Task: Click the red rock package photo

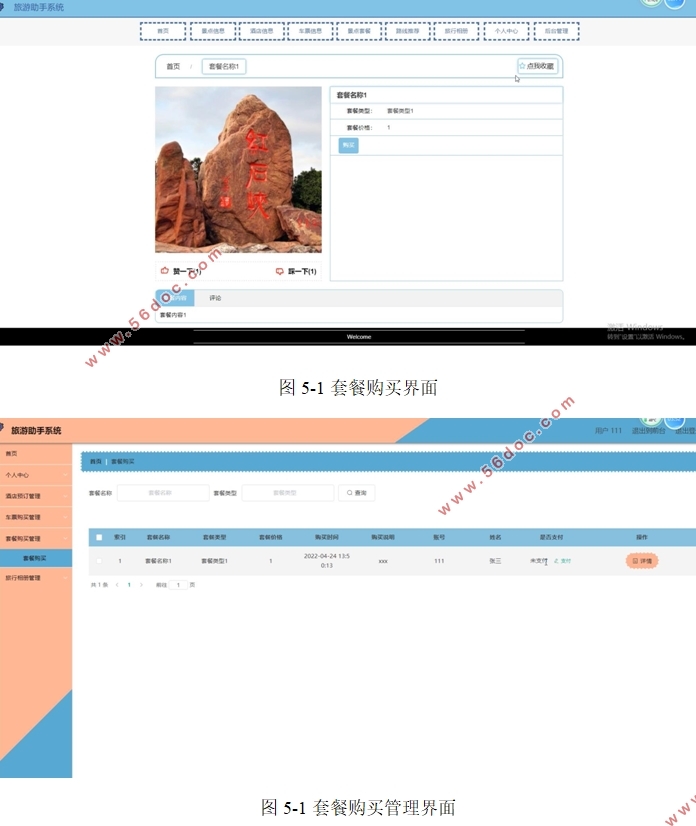Action: click(x=238, y=169)
